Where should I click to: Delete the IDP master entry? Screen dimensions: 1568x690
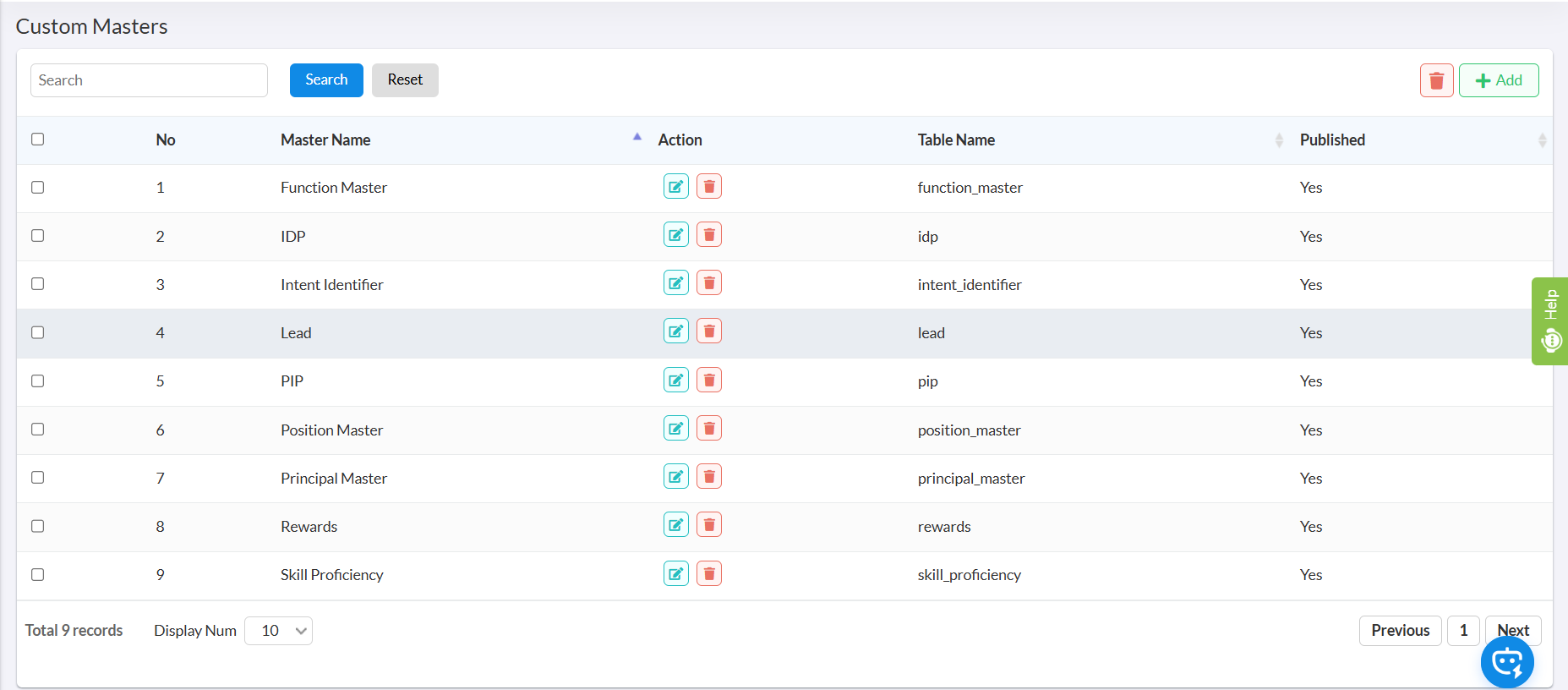point(708,235)
